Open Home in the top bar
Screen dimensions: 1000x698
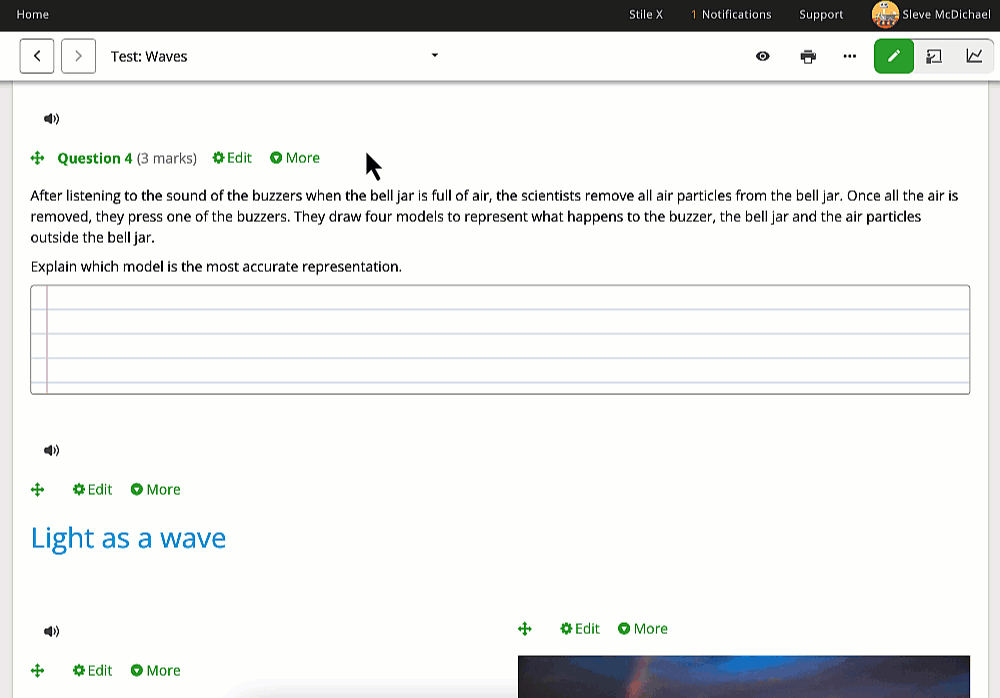point(33,15)
